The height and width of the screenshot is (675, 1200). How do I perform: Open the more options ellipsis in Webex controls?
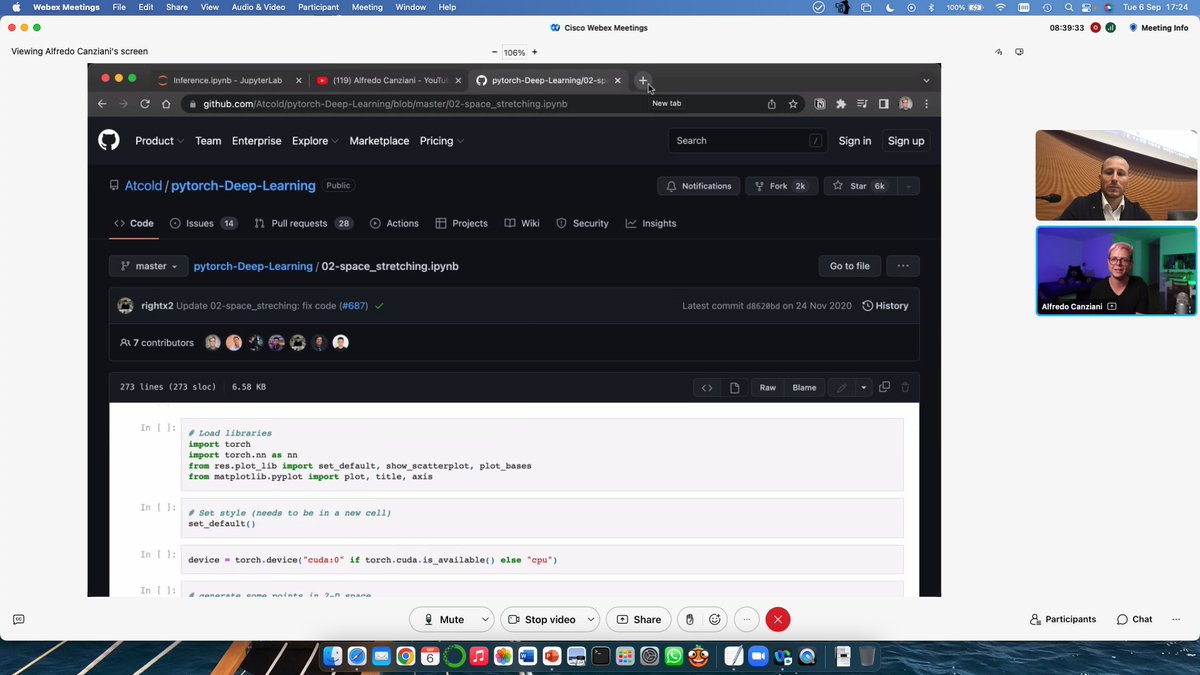tap(747, 620)
